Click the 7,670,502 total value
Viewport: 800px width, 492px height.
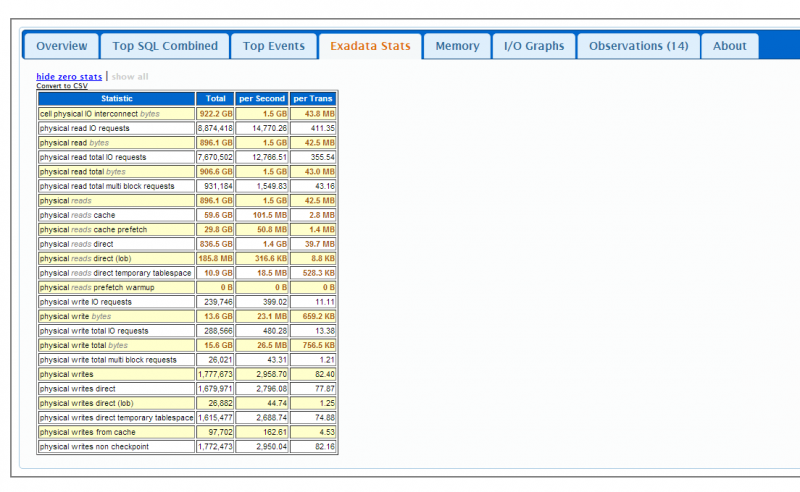[x=215, y=157]
